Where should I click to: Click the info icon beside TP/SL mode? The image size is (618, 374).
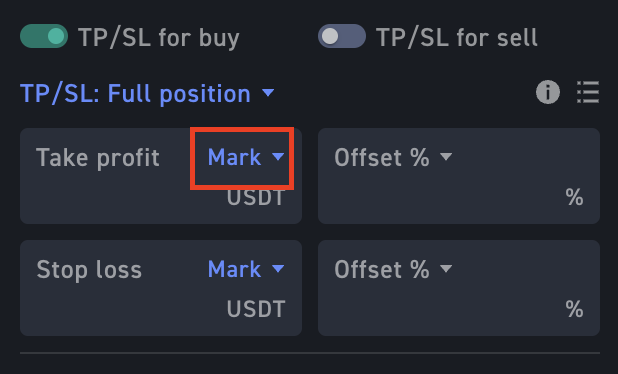click(547, 92)
